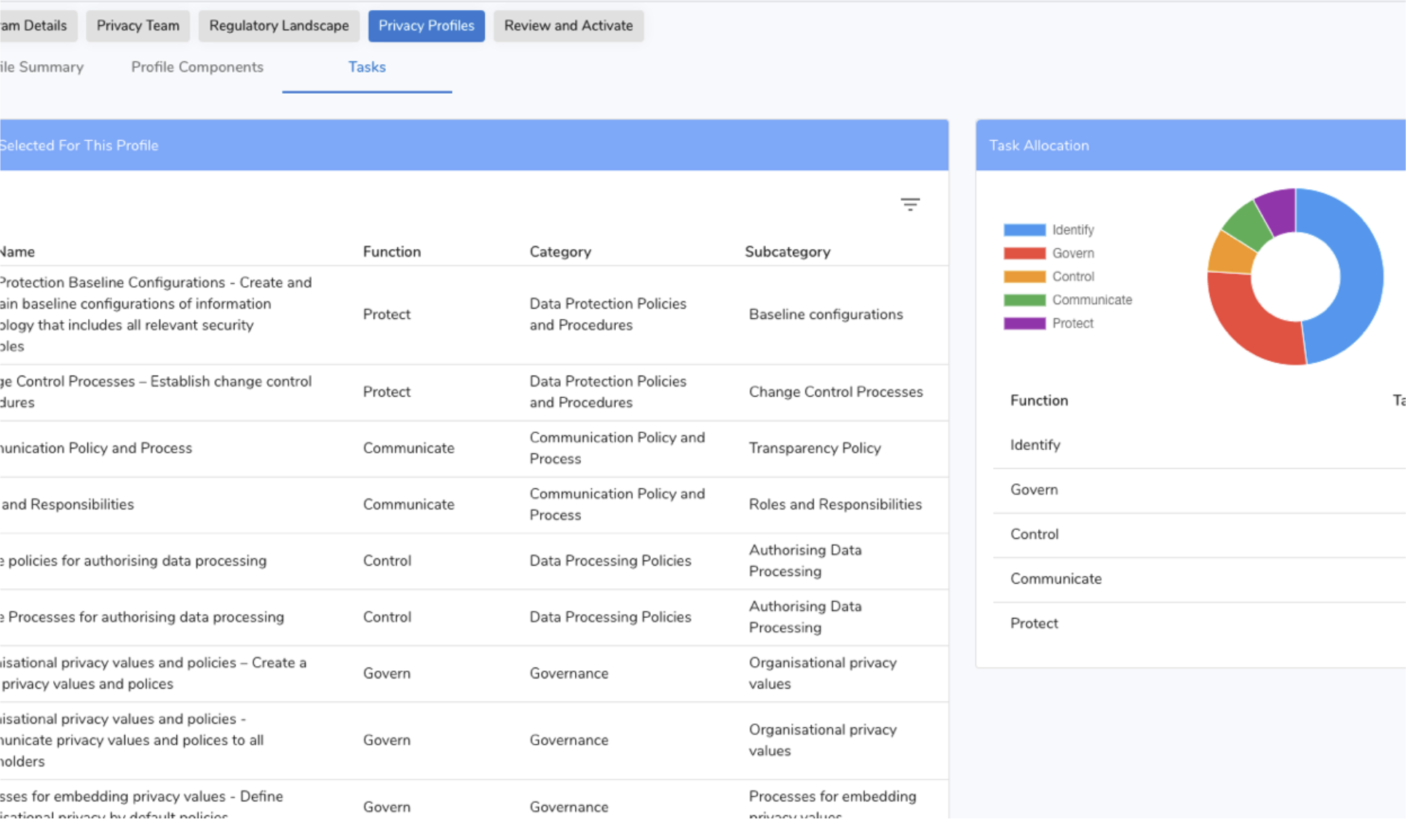The width and height of the screenshot is (1408, 840).
Task: Click the orange Control legend swatch
Action: pos(1024,277)
